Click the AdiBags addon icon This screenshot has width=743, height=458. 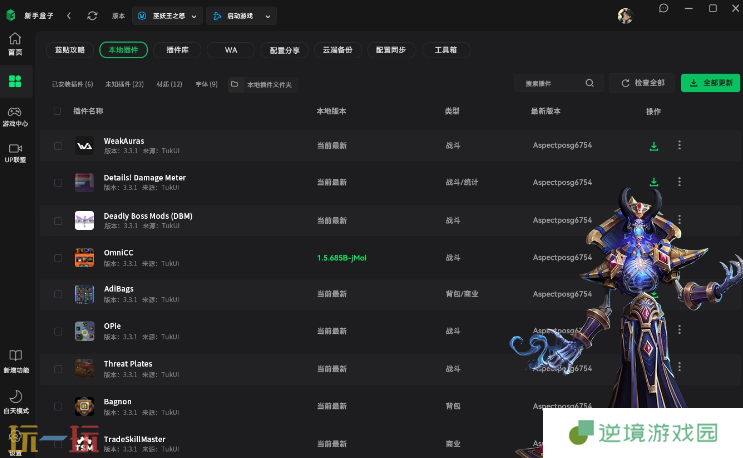coord(84,294)
